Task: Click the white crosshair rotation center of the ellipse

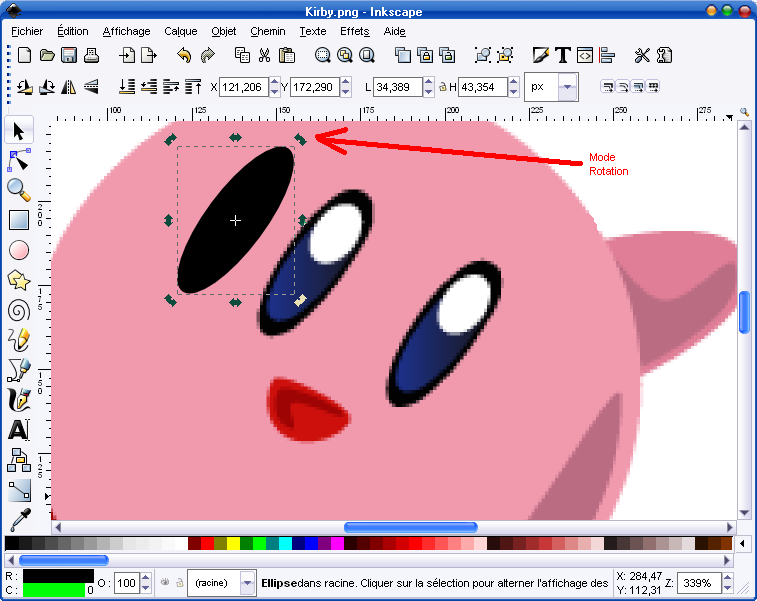Action: point(235,221)
